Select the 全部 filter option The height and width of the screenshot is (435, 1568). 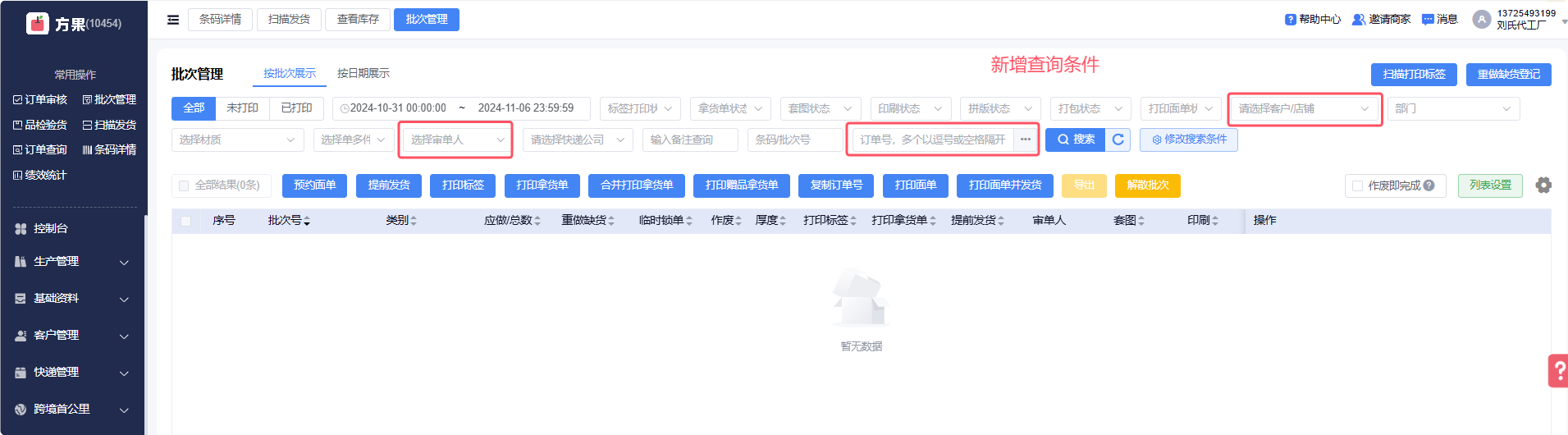194,108
